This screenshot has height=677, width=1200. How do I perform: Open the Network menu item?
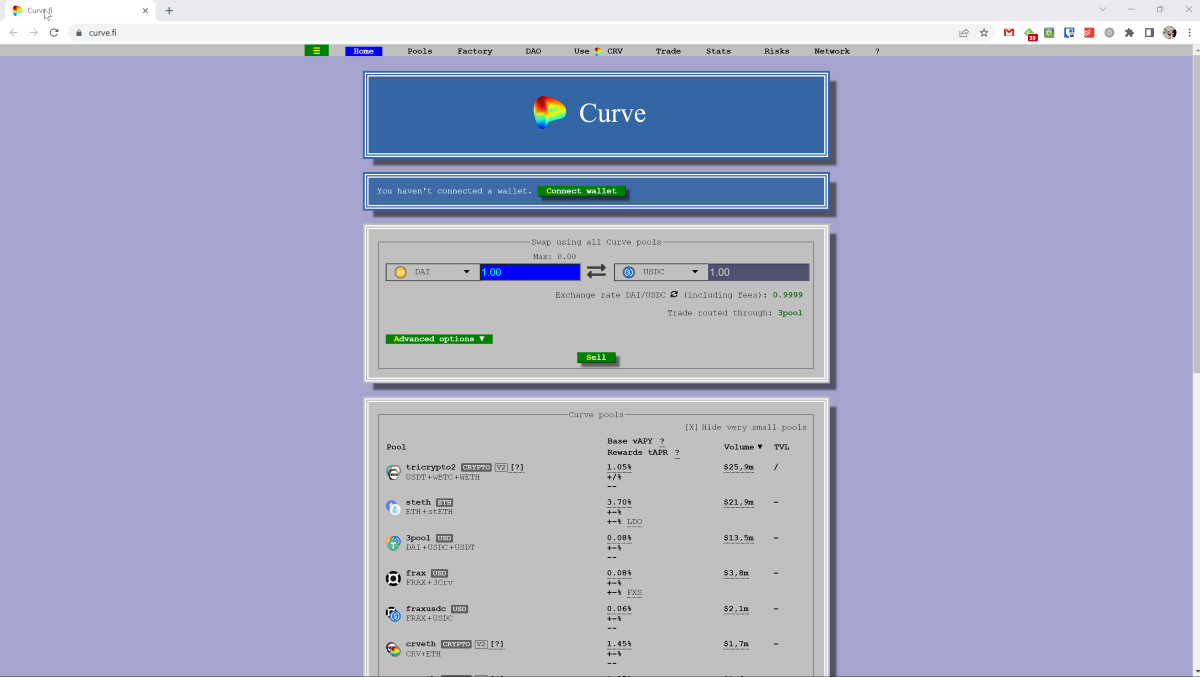[x=832, y=51]
